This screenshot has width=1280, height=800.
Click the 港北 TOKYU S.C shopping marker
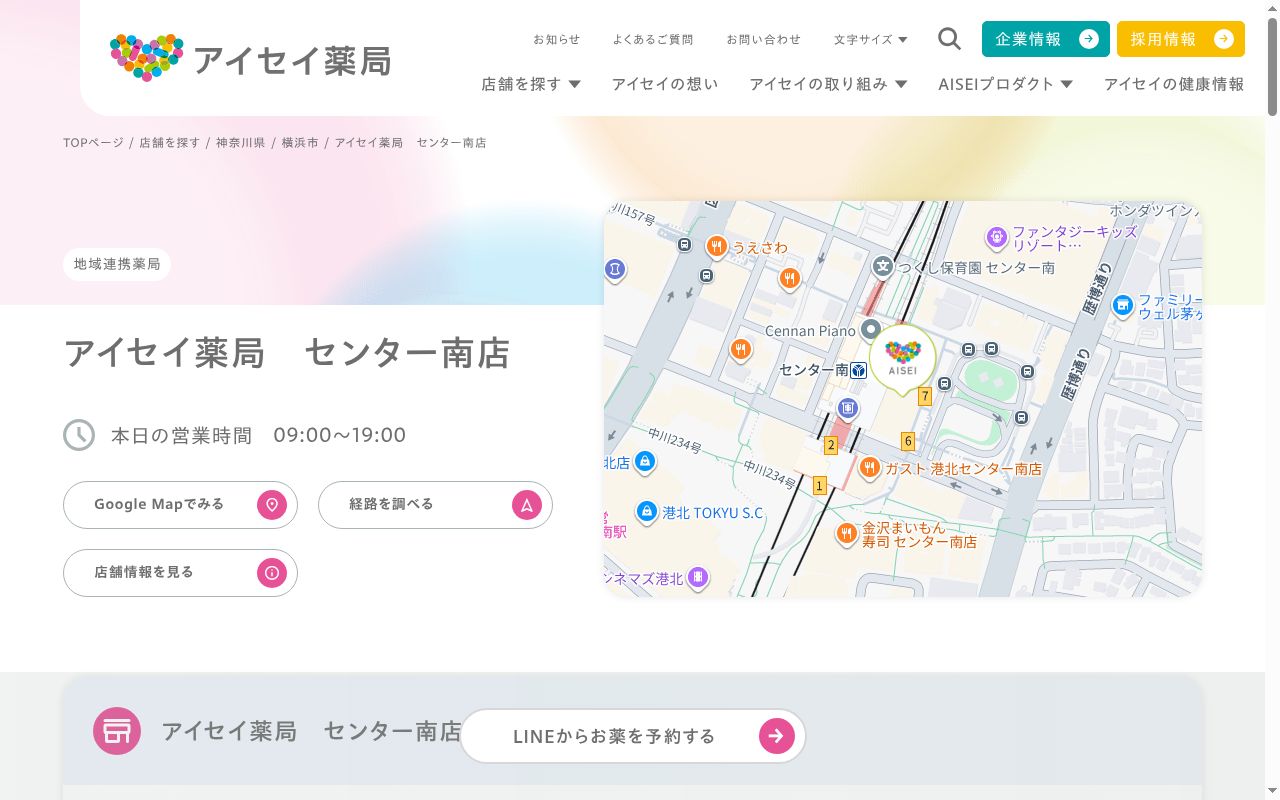647,512
